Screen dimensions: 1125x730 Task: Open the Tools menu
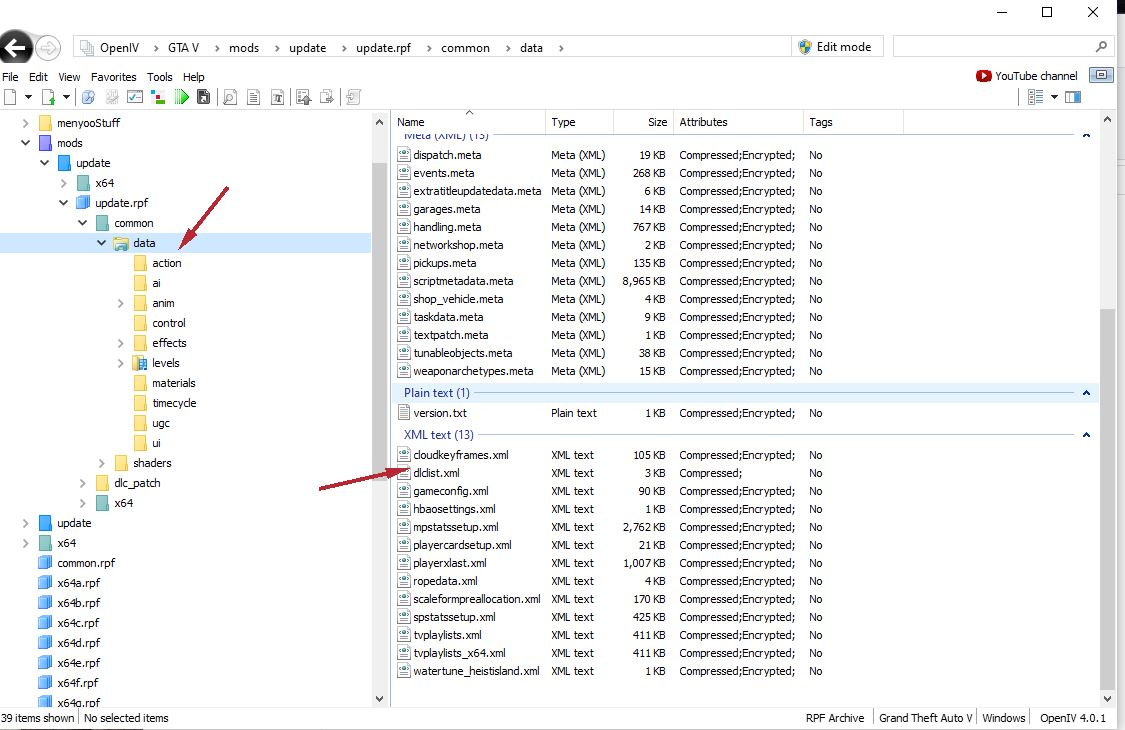coord(160,77)
